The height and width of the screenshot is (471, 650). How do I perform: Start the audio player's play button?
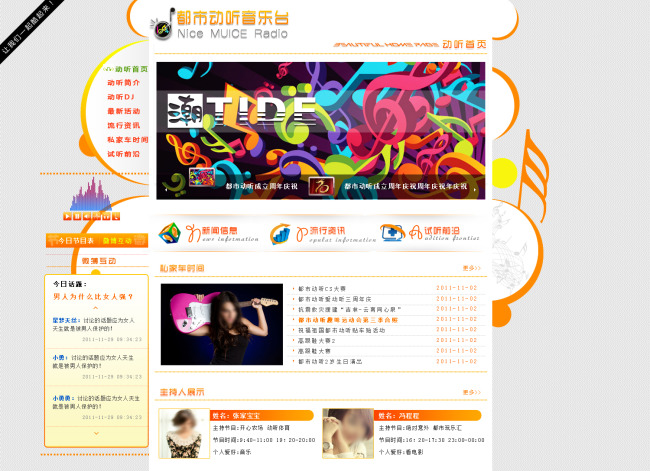[x=67, y=216]
